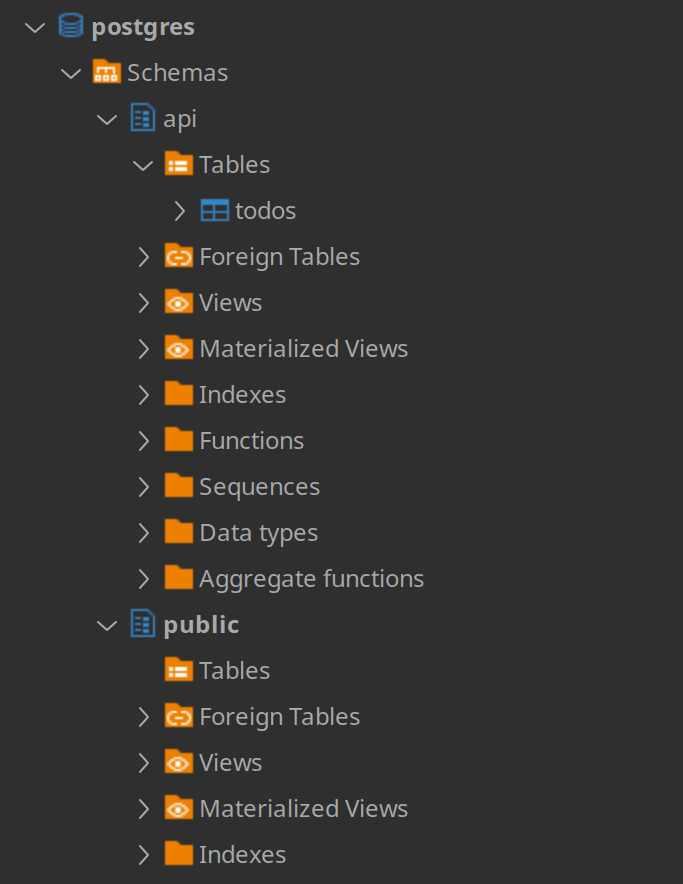Expand the Aggregate functions node
Image resolution: width=683 pixels, height=884 pixels.
coord(144,579)
